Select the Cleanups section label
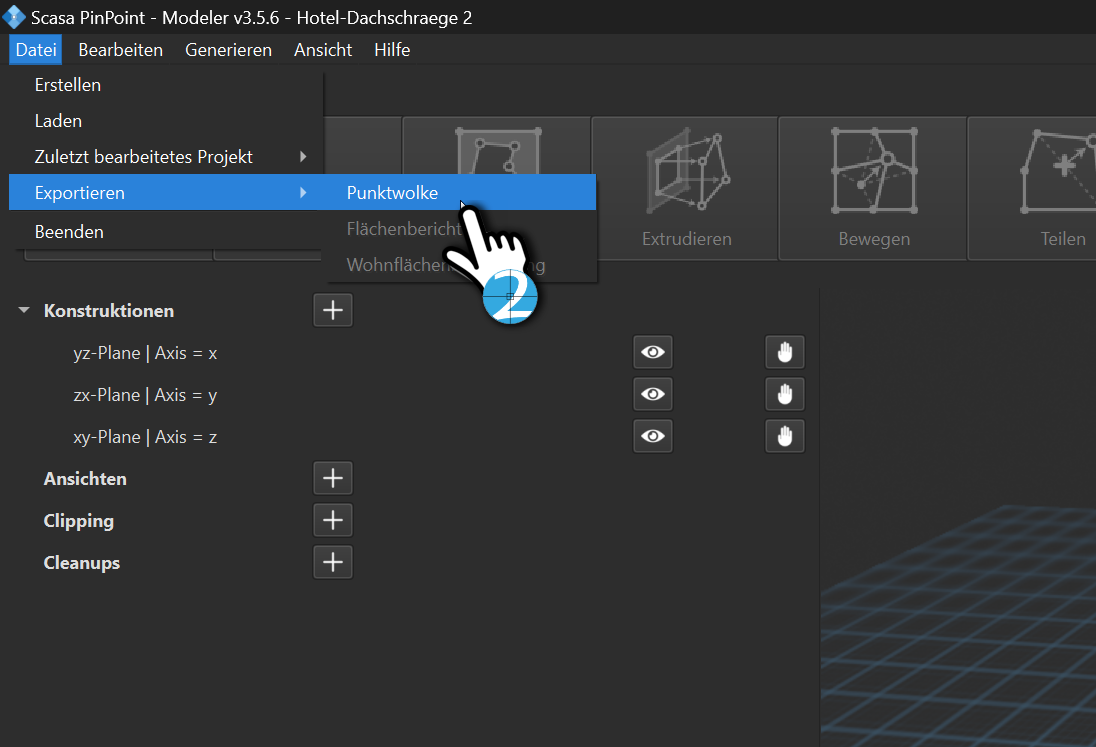The width and height of the screenshot is (1096, 747). [x=82, y=563]
